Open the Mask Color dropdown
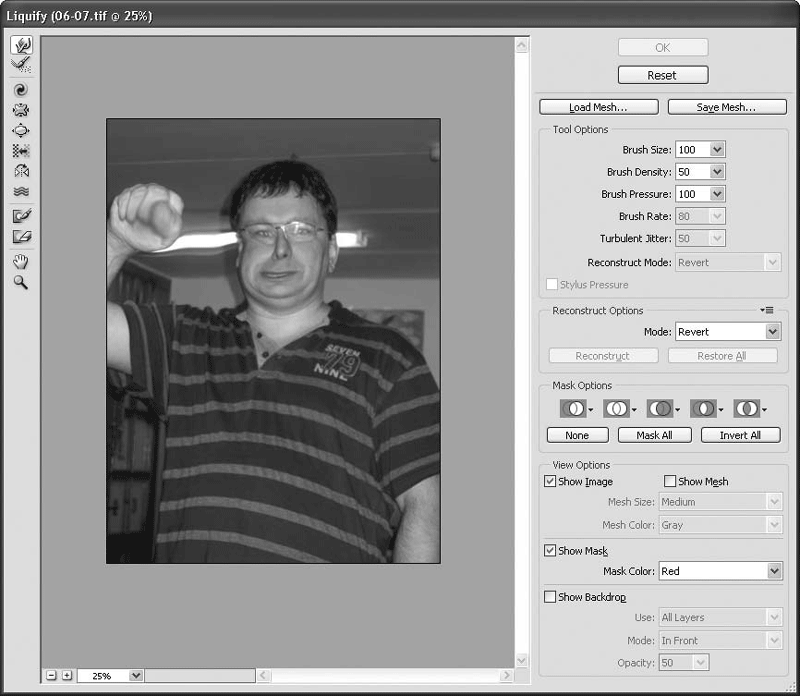The width and height of the screenshot is (800, 696). [773, 571]
